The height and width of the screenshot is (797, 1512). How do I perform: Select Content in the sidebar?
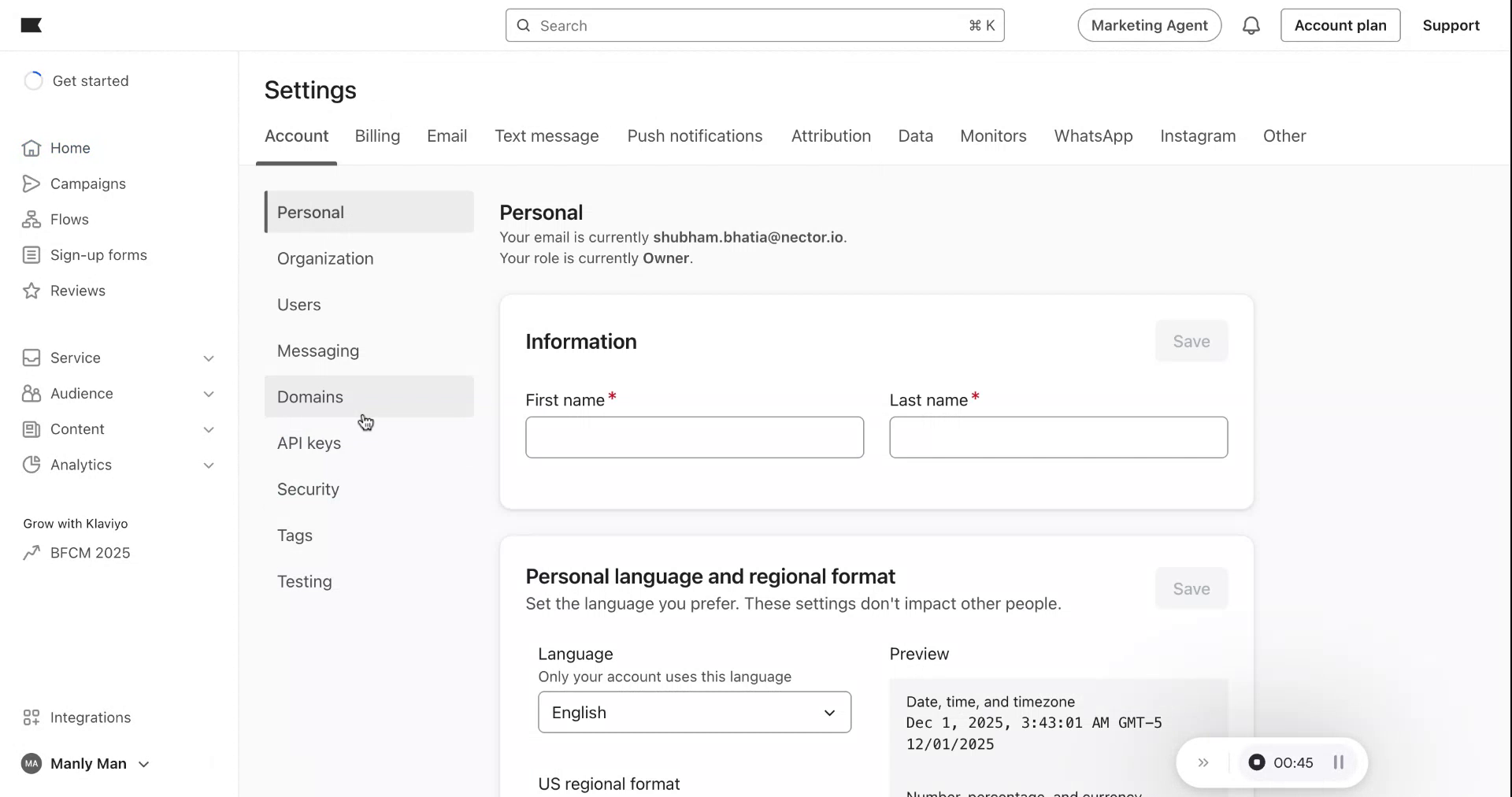click(x=76, y=429)
